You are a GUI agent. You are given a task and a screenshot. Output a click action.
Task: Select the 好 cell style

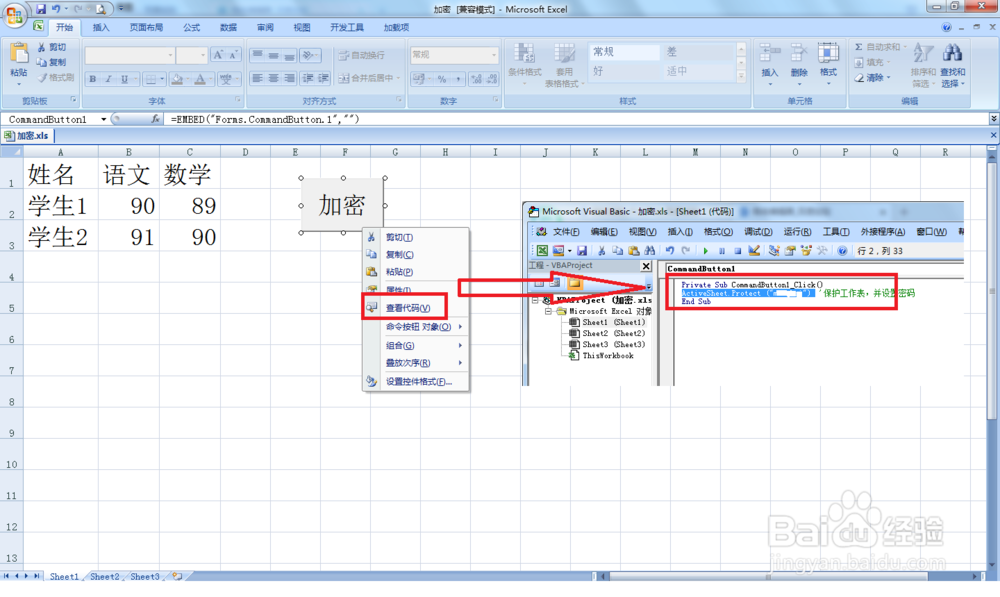click(622, 71)
